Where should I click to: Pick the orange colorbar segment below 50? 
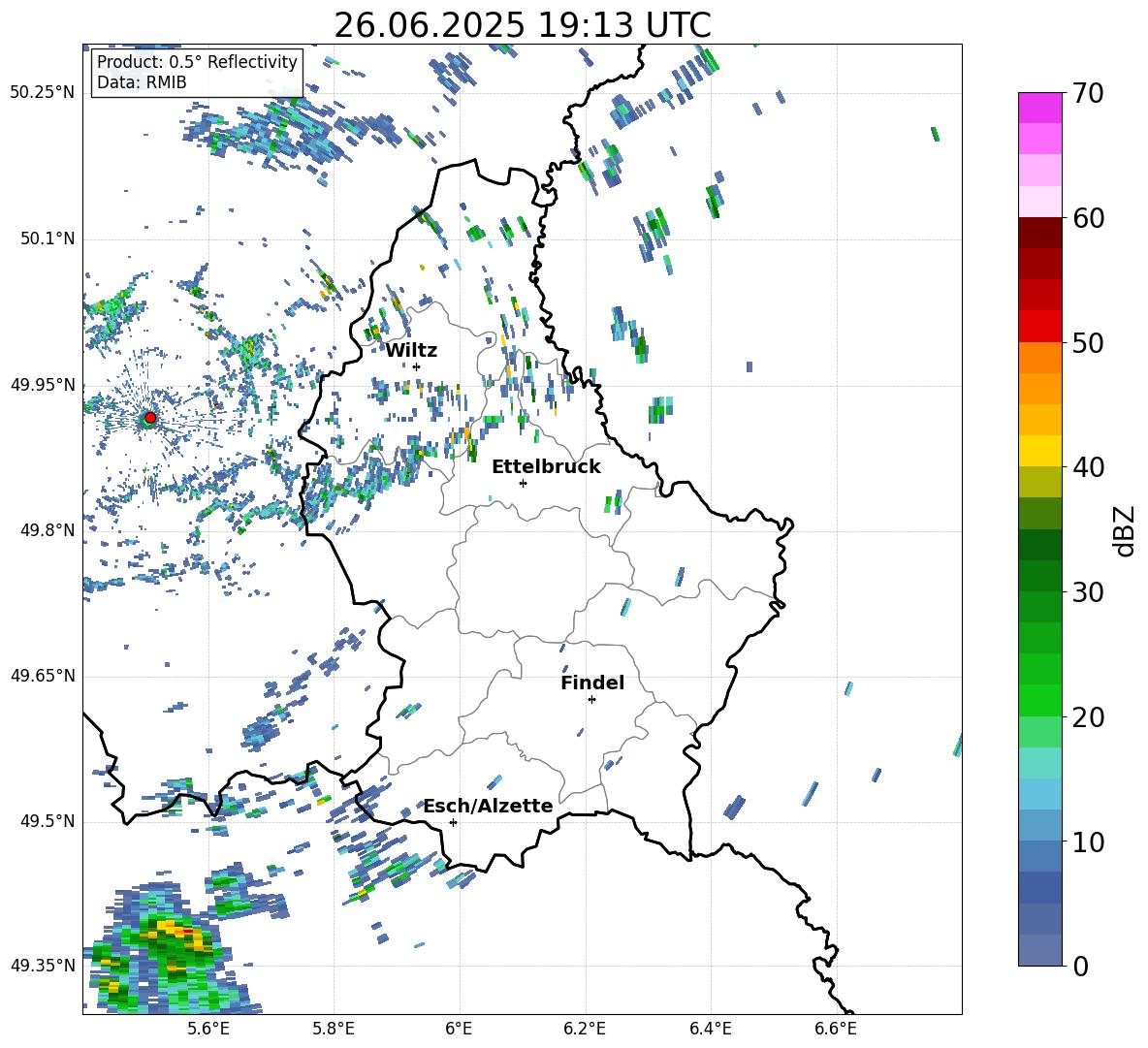coord(1039,357)
